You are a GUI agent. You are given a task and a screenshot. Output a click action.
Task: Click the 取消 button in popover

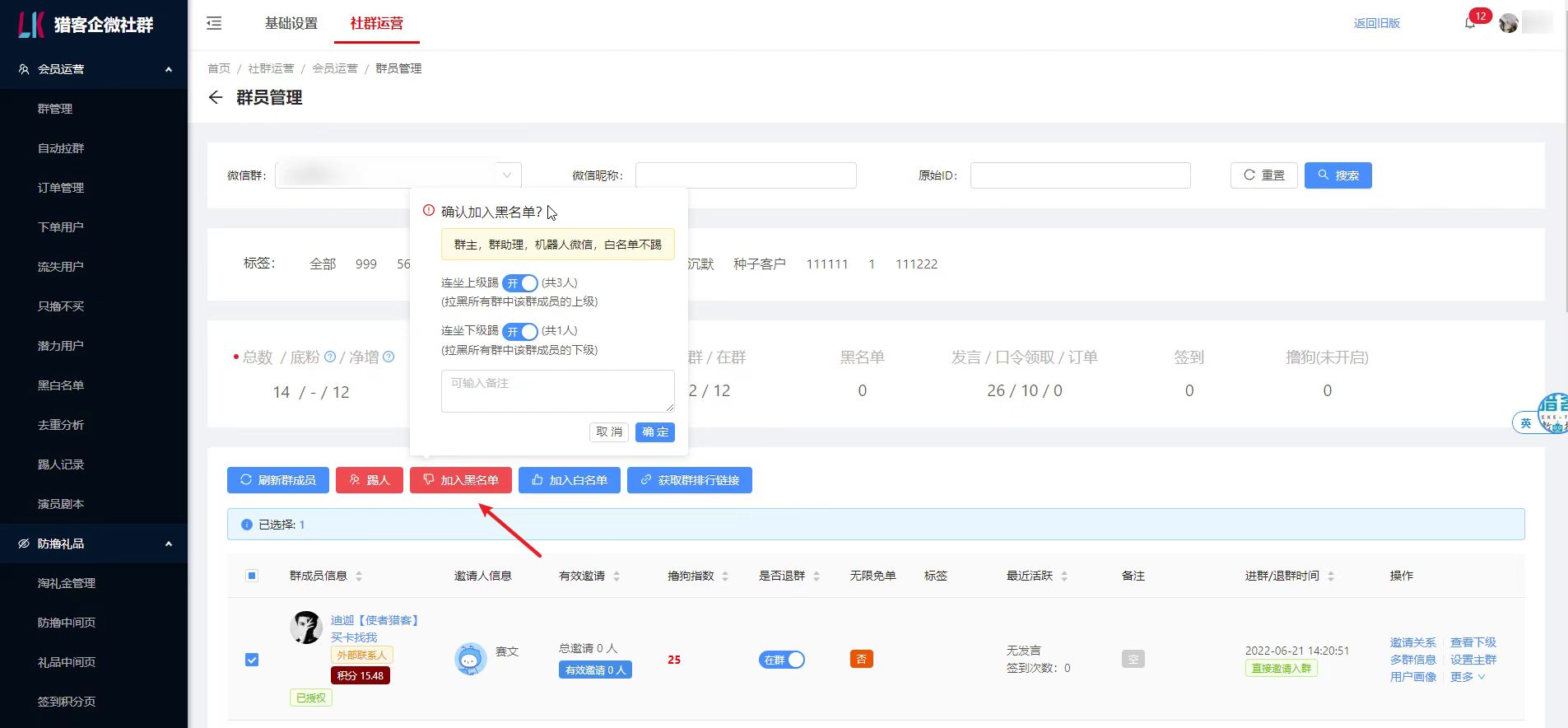pos(609,432)
